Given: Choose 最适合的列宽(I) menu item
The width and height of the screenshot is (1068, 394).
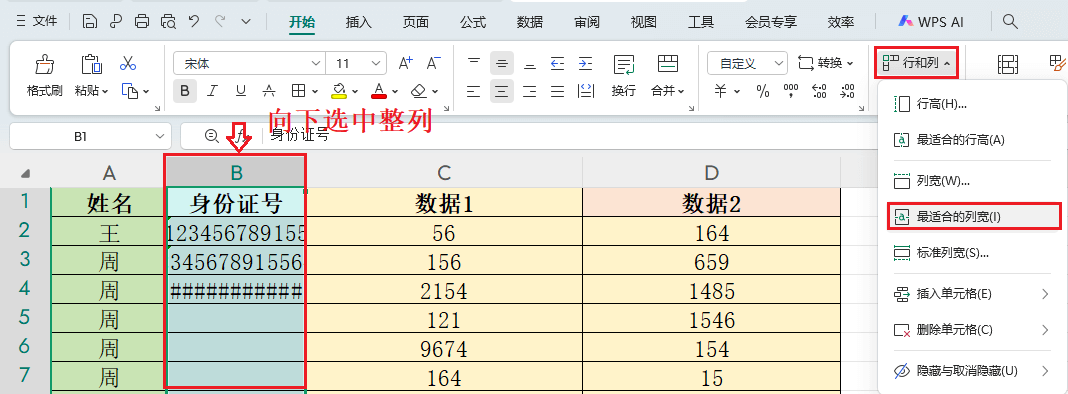Looking at the screenshot, I should click(x=974, y=216).
